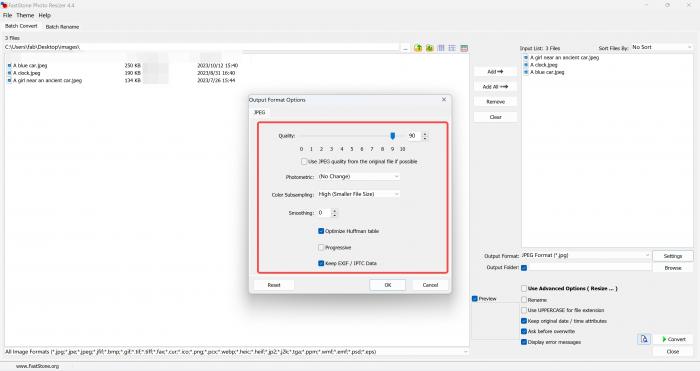Switch file list to thumbnails view icon
This screenshot has width=700, height=371.
click(x=441, y=48)
